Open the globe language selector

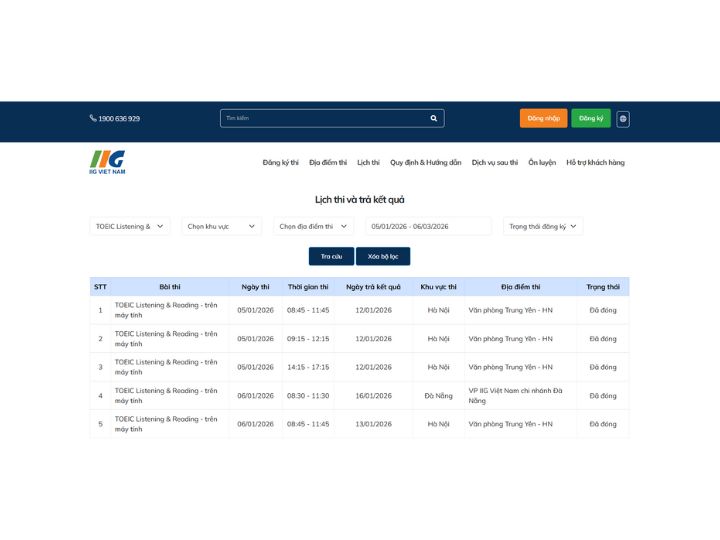coord(623,119)
